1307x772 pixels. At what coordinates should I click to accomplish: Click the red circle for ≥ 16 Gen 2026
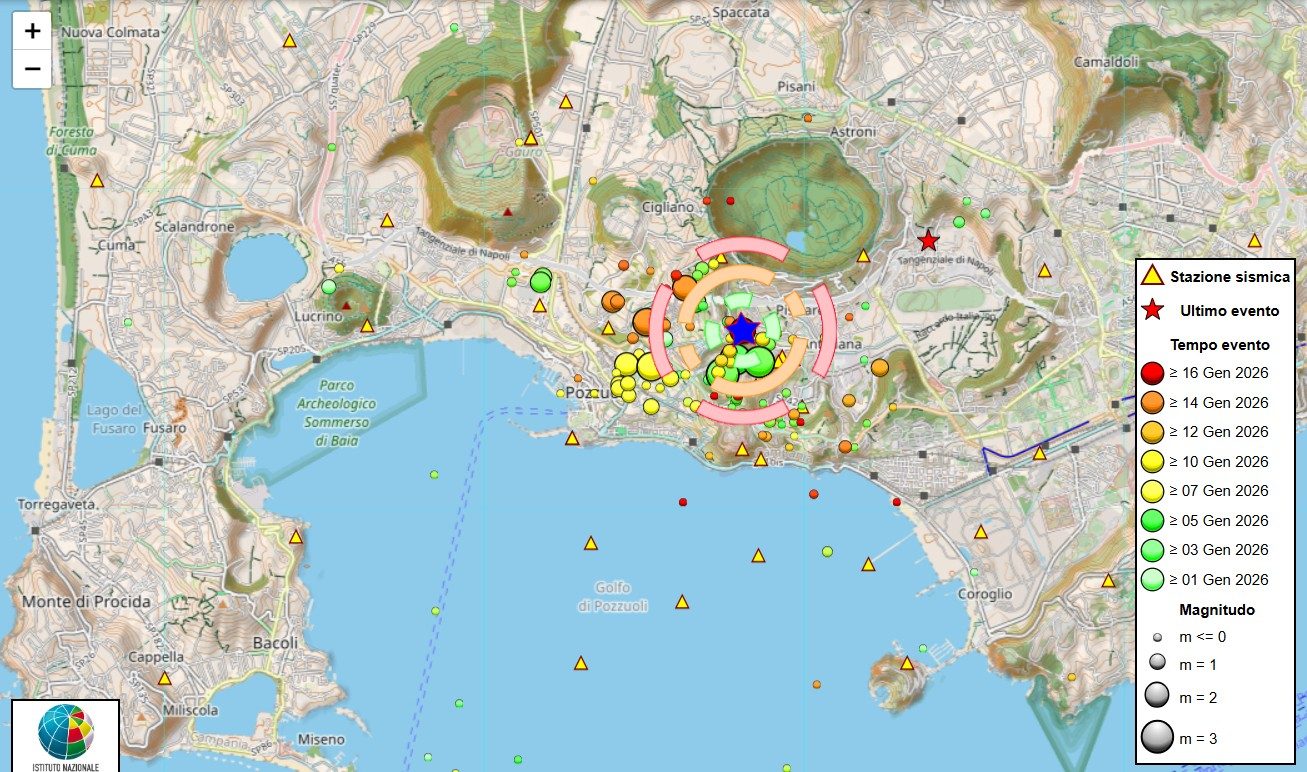[1152, 373]
